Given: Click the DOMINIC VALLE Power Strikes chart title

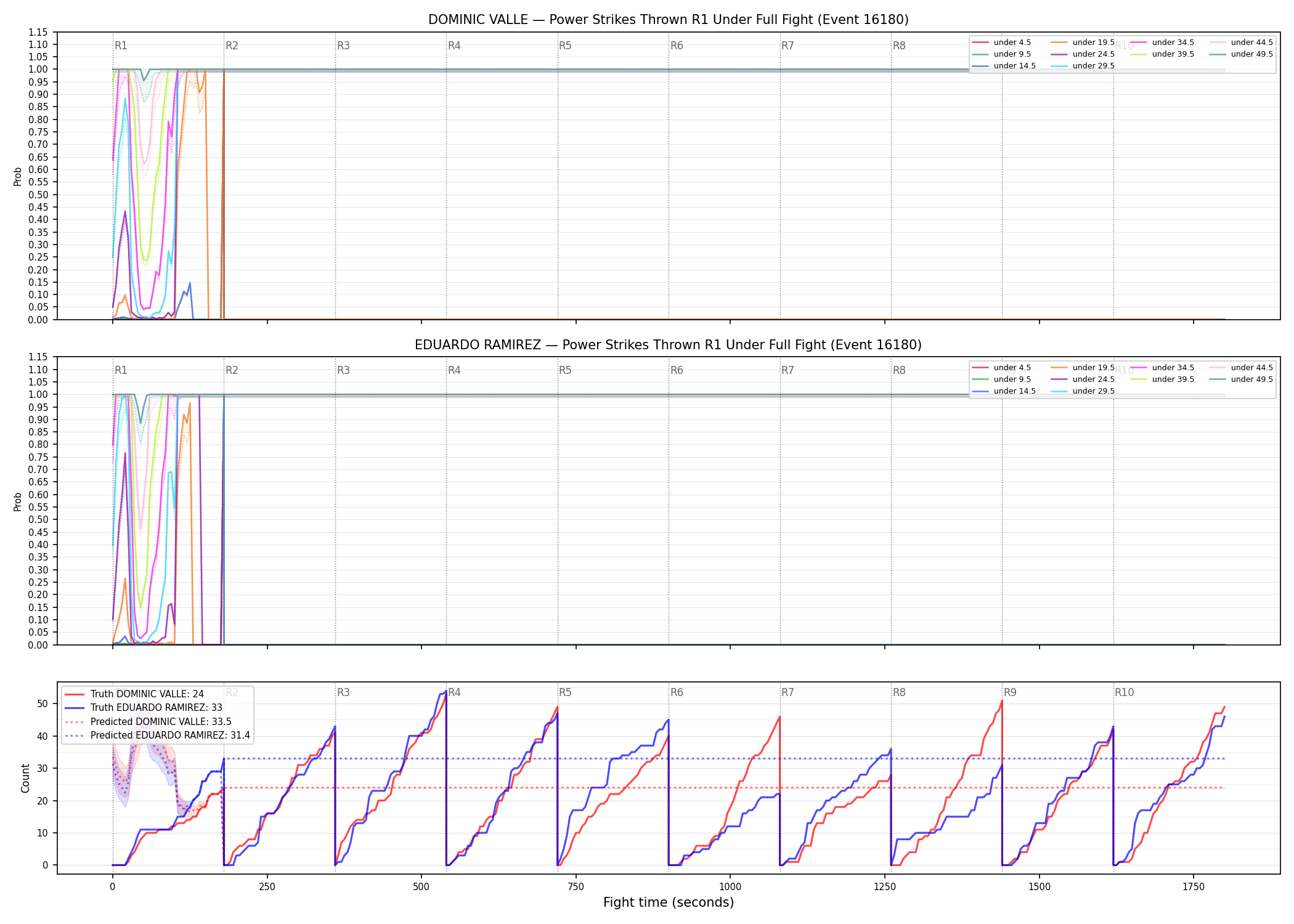Looking at the screenshot, I should [x=668, y=20].
